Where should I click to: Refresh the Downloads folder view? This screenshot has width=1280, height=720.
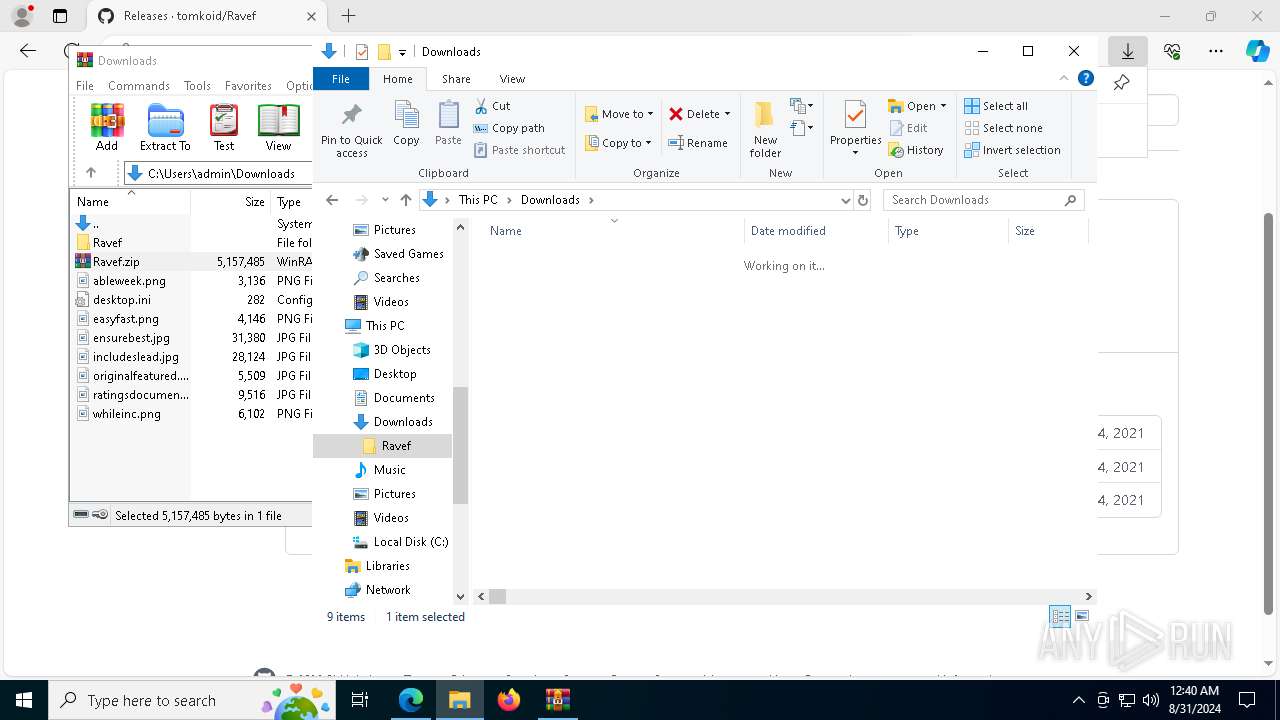coord(863,200)
